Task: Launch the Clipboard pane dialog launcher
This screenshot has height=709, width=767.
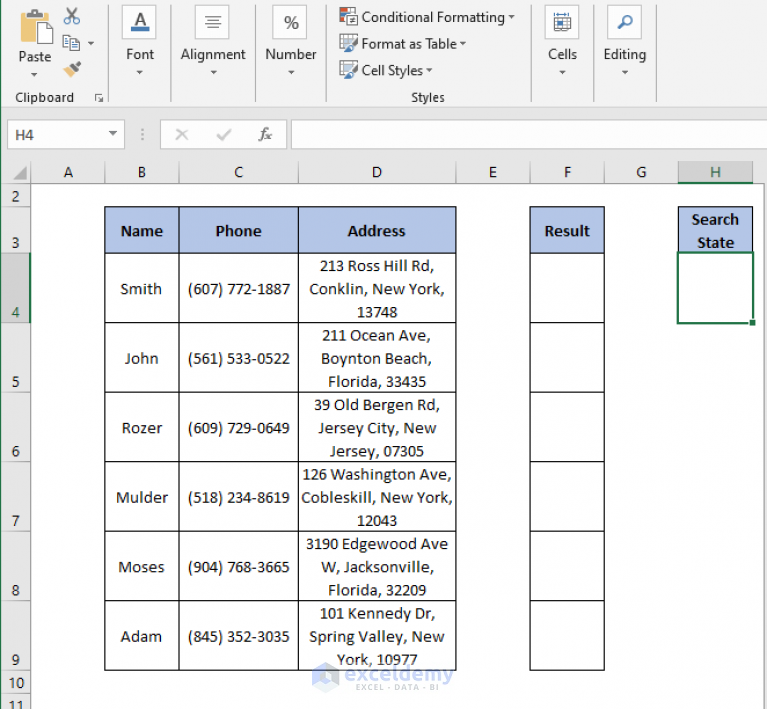Action: point(99,98)
